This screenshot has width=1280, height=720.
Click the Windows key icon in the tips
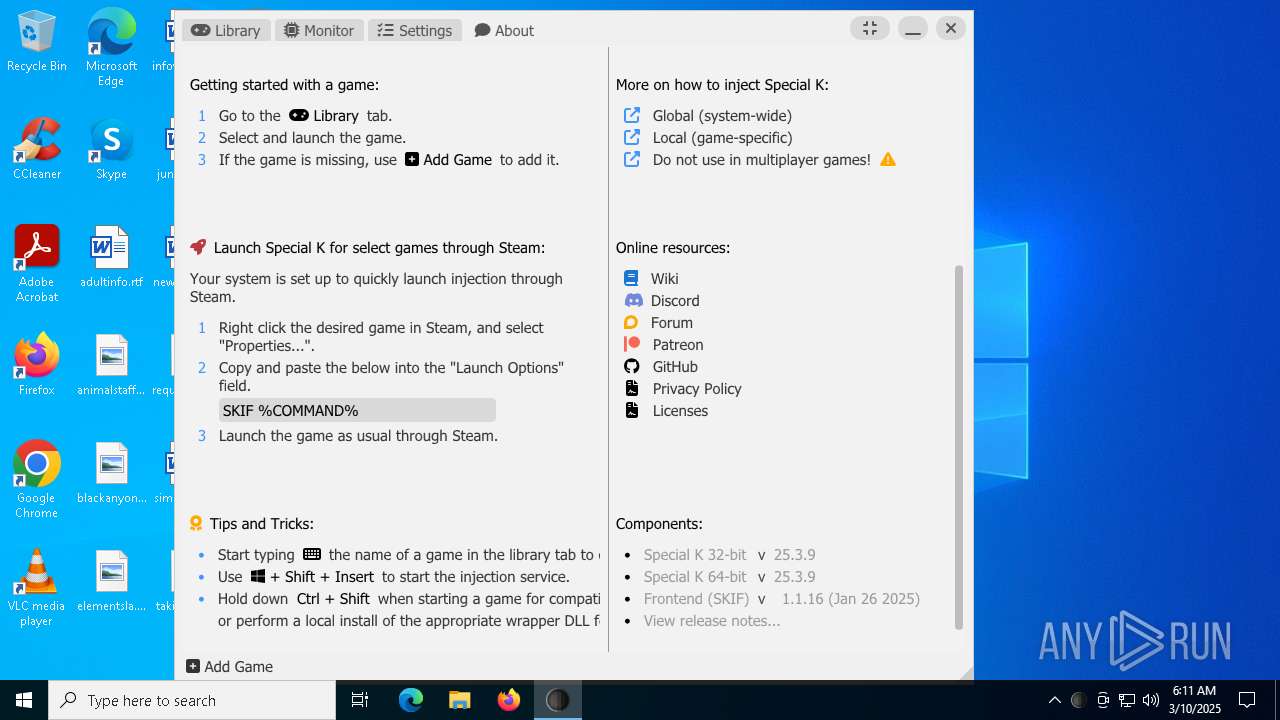258,577
